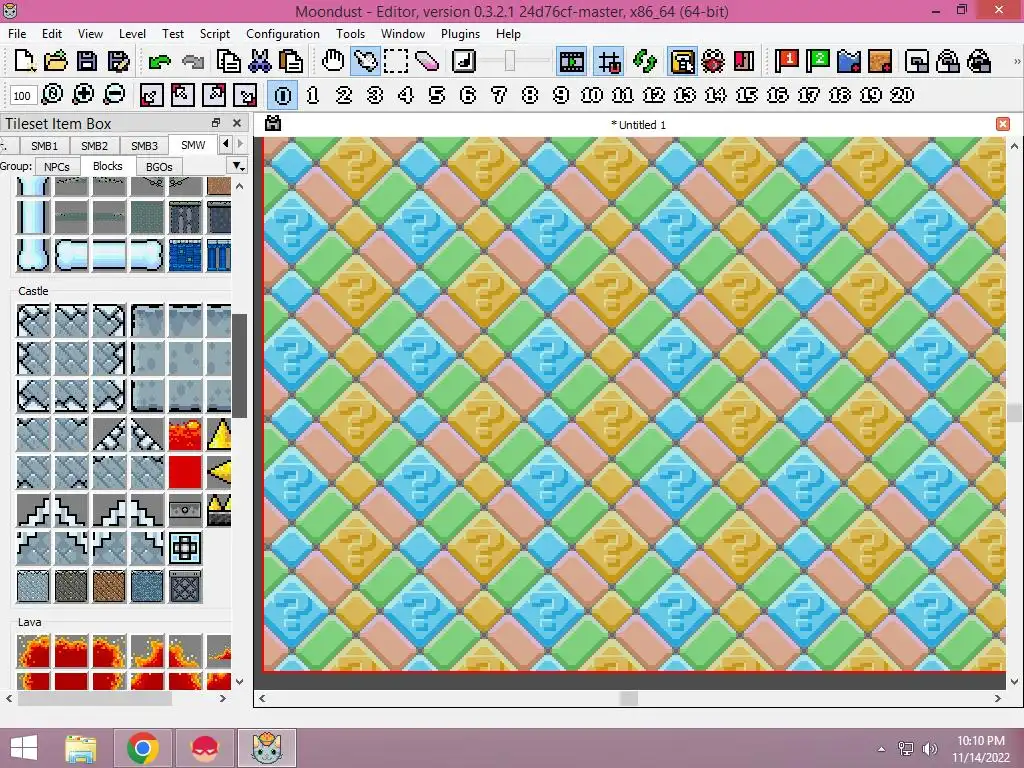Go to top-left section corner
Screen dimensions: 1024x768
click(x=183, y=95)
